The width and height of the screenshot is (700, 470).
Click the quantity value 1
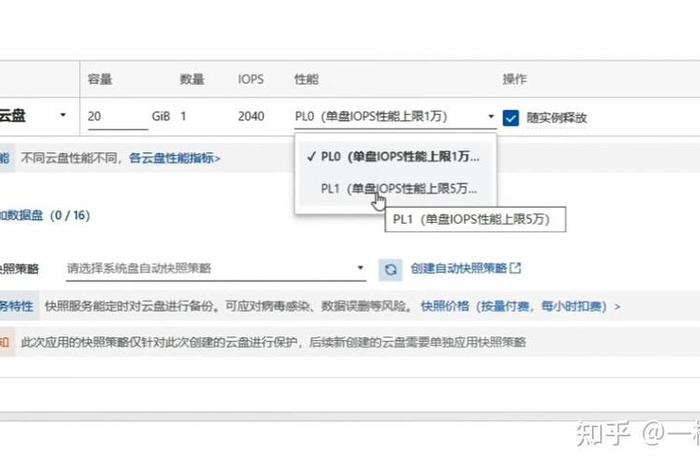pos(183,116)
